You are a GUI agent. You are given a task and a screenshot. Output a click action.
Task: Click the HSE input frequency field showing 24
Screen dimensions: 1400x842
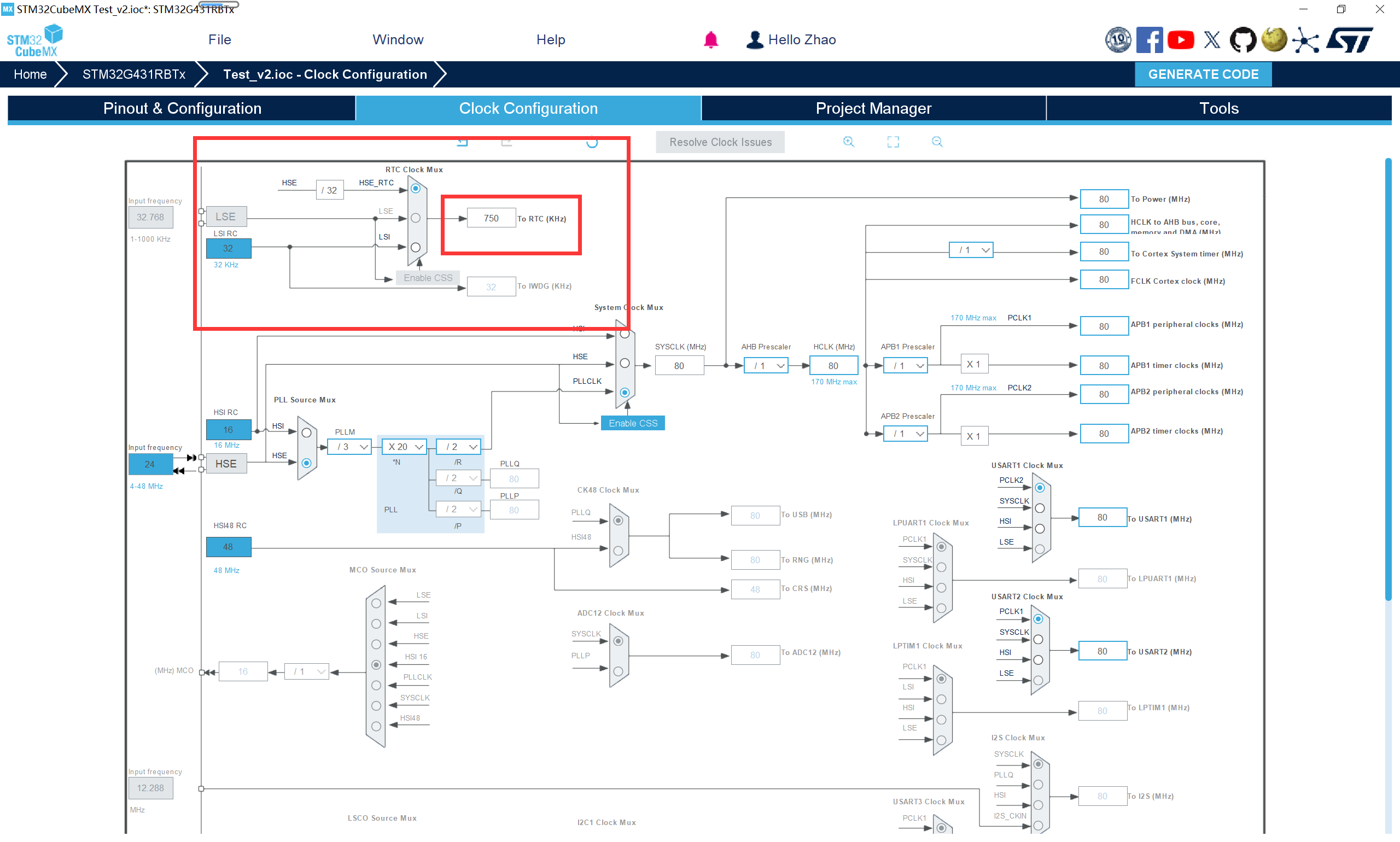pos(150,464)
